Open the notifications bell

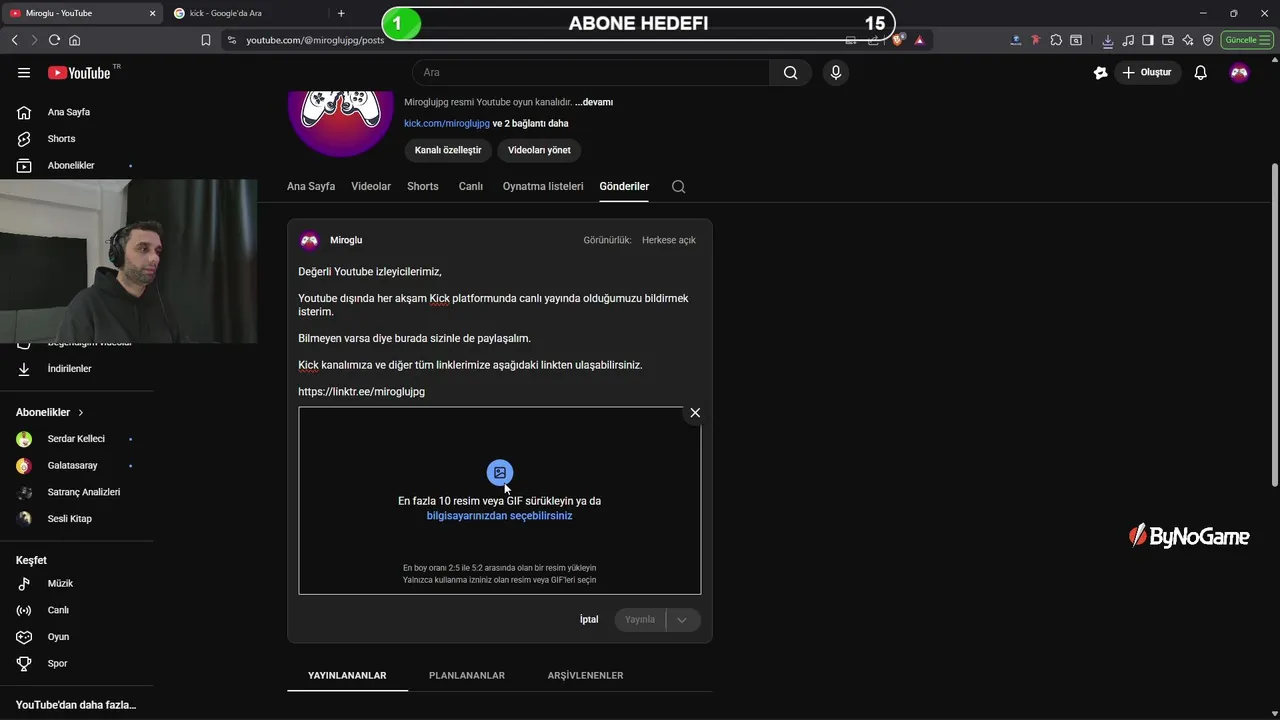1201,72
